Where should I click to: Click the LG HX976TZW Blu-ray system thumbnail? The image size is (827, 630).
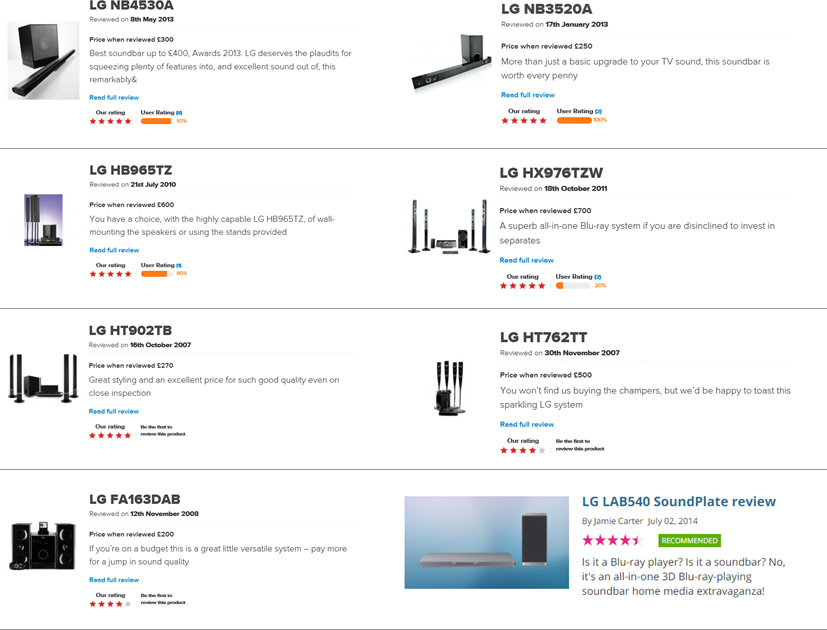[449, 227]
